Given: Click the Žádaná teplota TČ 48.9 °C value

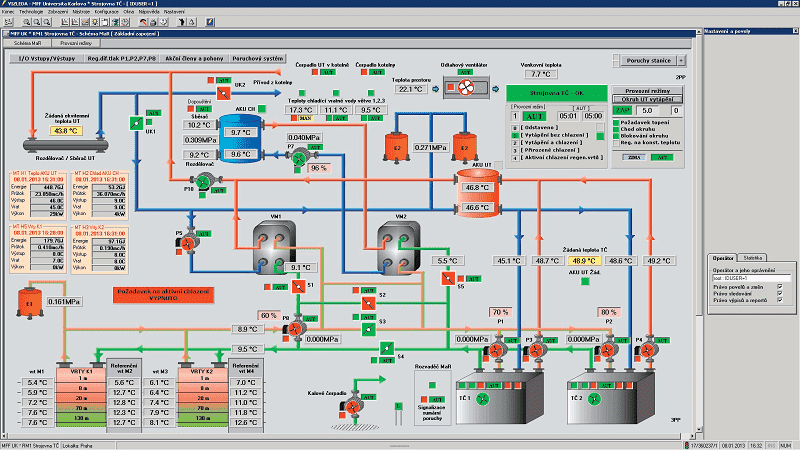Looking at the screenshot, I should (583, 261).
